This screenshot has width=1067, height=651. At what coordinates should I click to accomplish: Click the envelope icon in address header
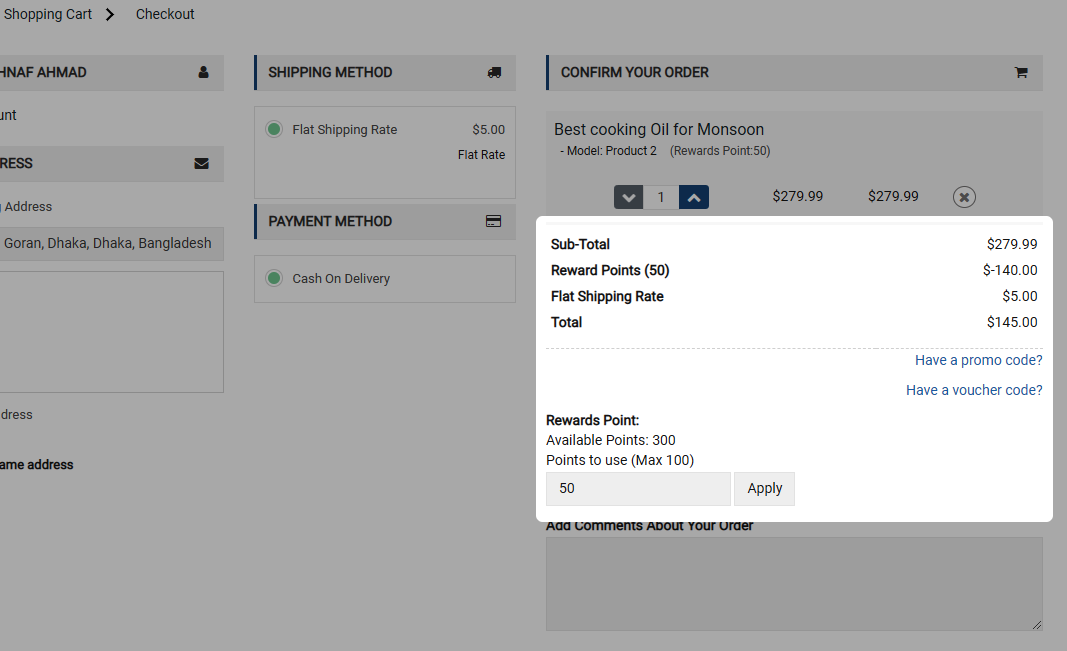202,163
